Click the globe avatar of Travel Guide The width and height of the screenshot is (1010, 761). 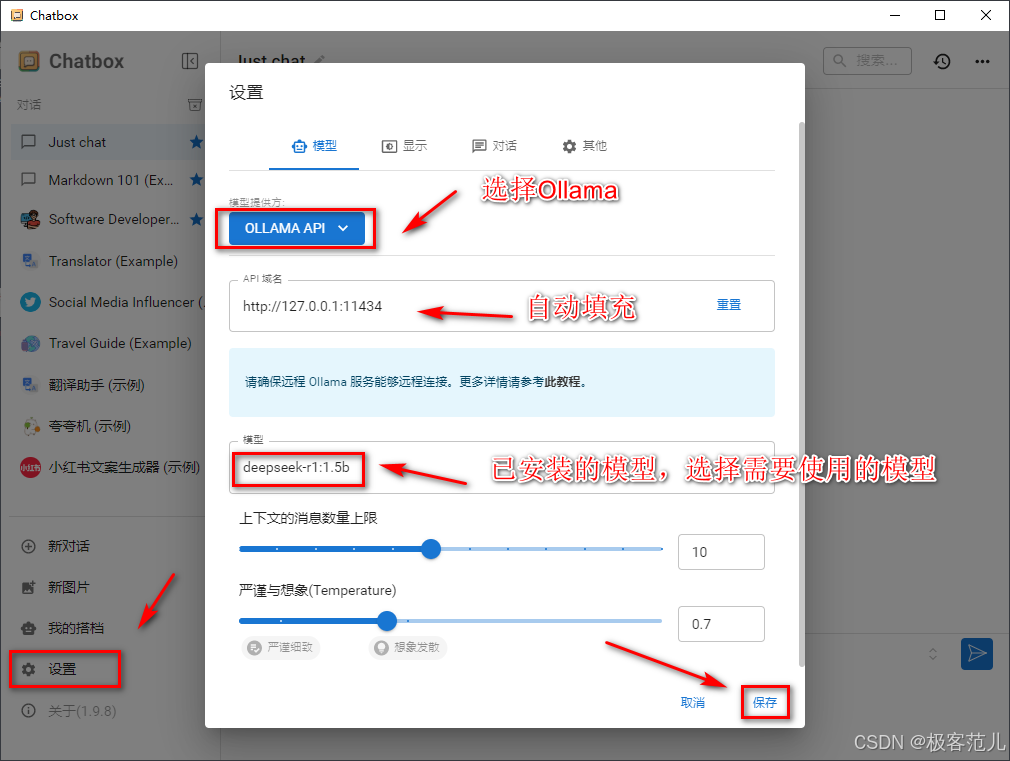pos(30,343)
